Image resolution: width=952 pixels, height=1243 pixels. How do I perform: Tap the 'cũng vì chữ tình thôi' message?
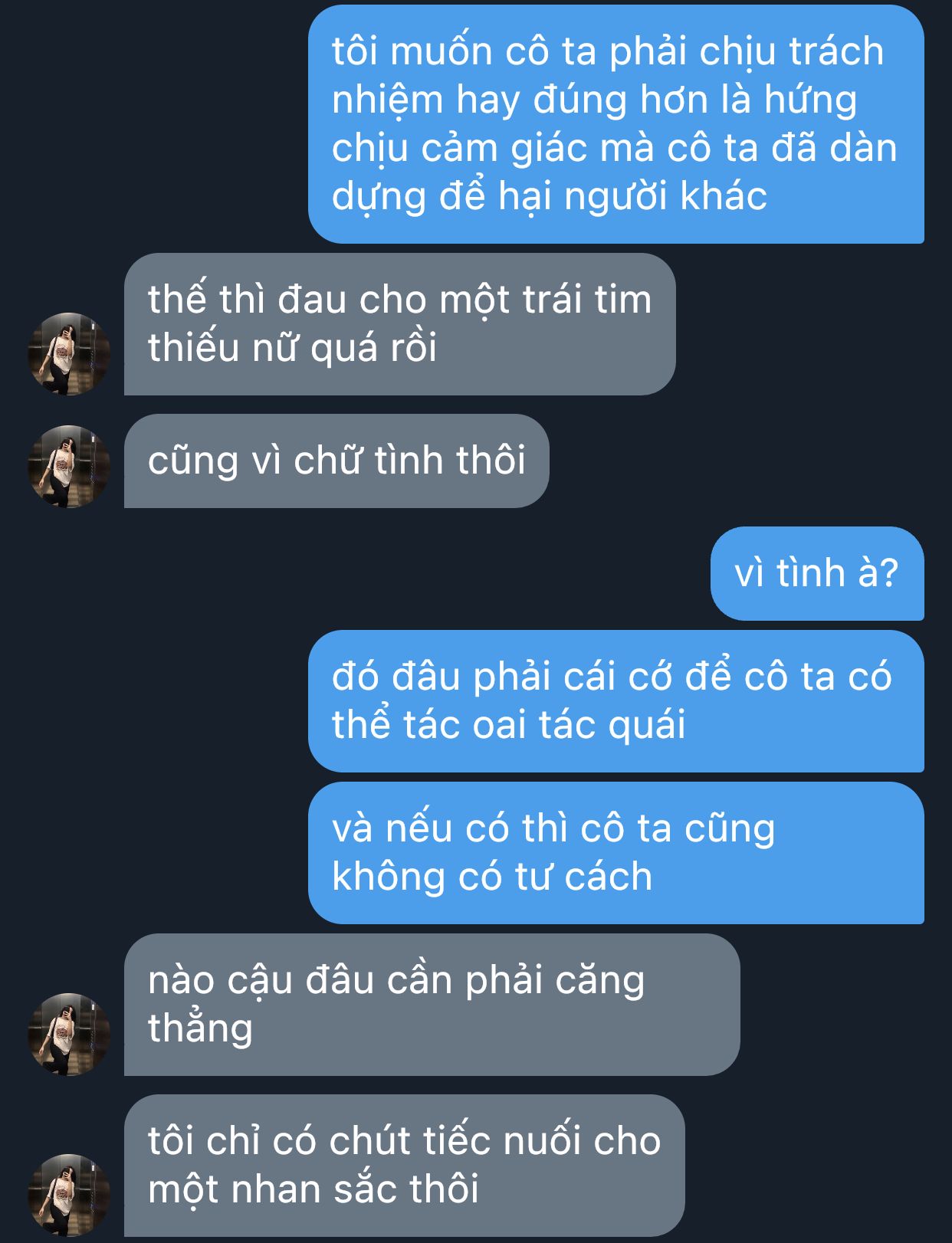[336, 461]
